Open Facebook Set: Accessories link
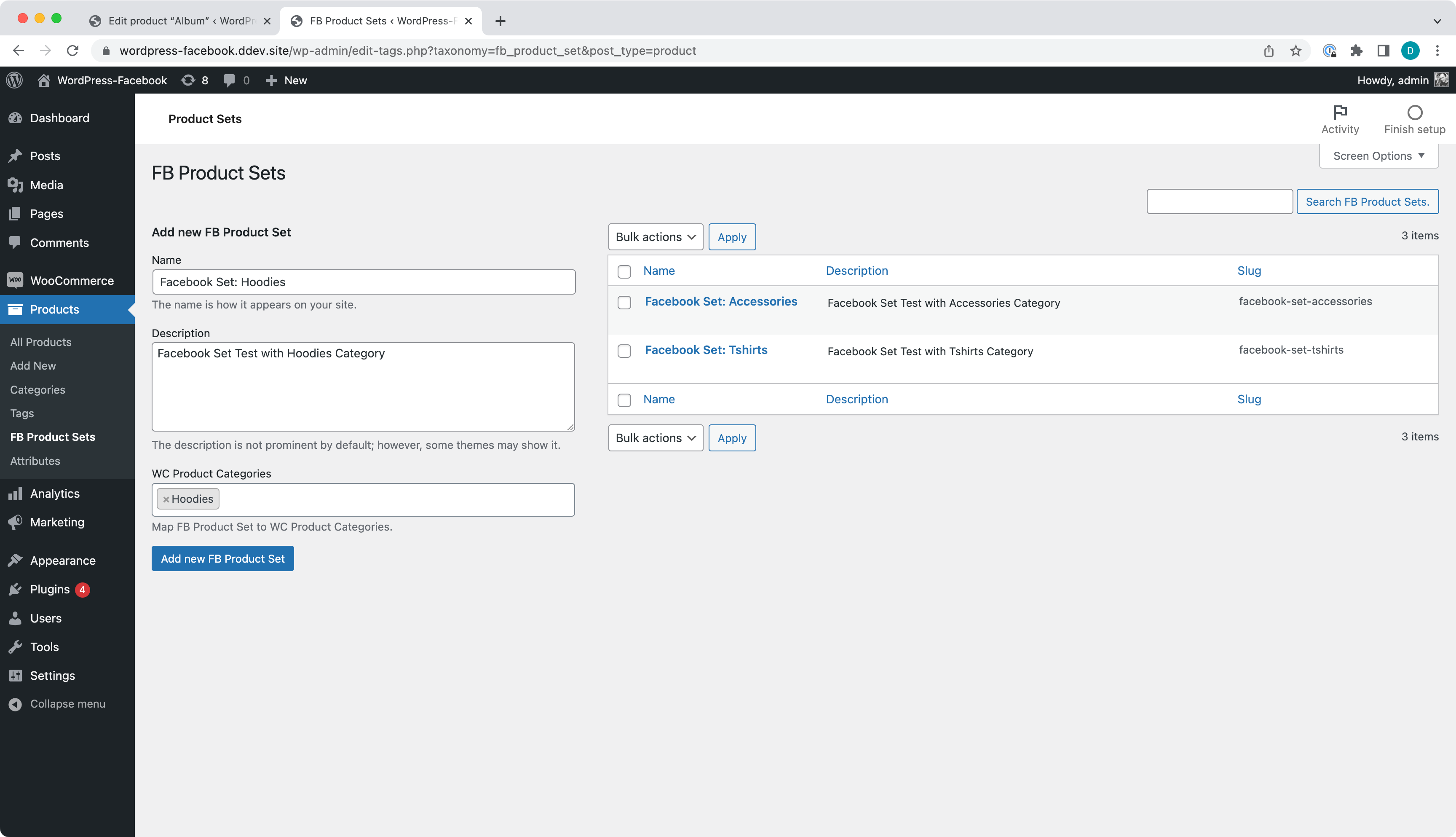 click(x=721, y=301)
